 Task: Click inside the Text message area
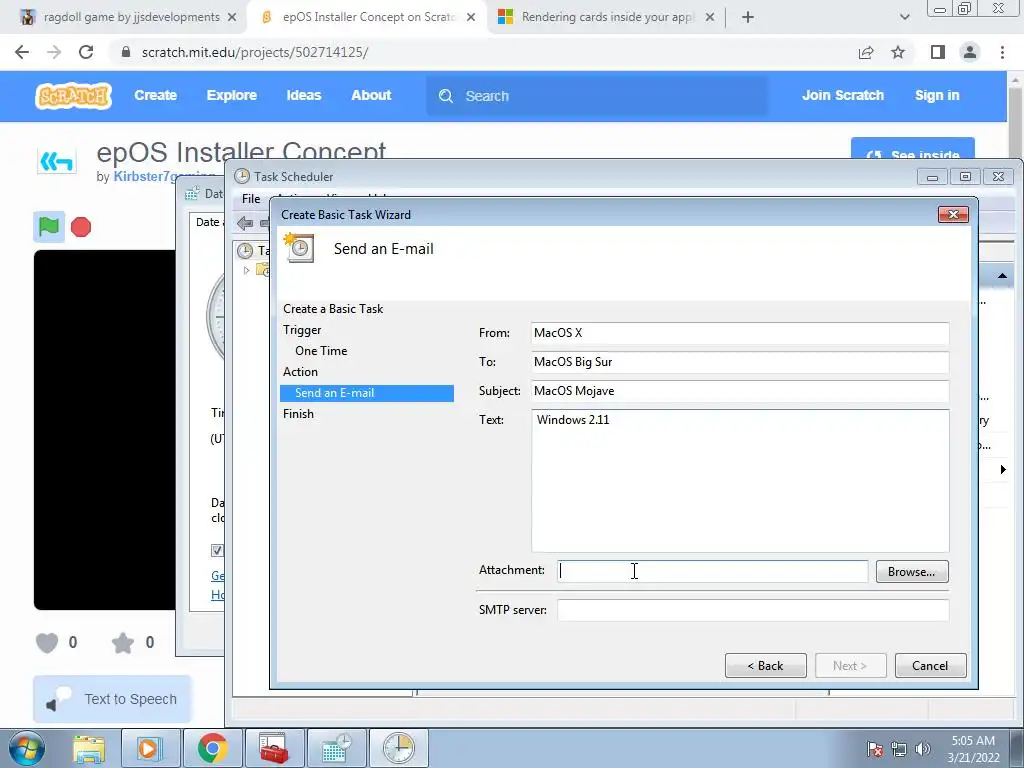pyautogui.click(x=740, y=481)
